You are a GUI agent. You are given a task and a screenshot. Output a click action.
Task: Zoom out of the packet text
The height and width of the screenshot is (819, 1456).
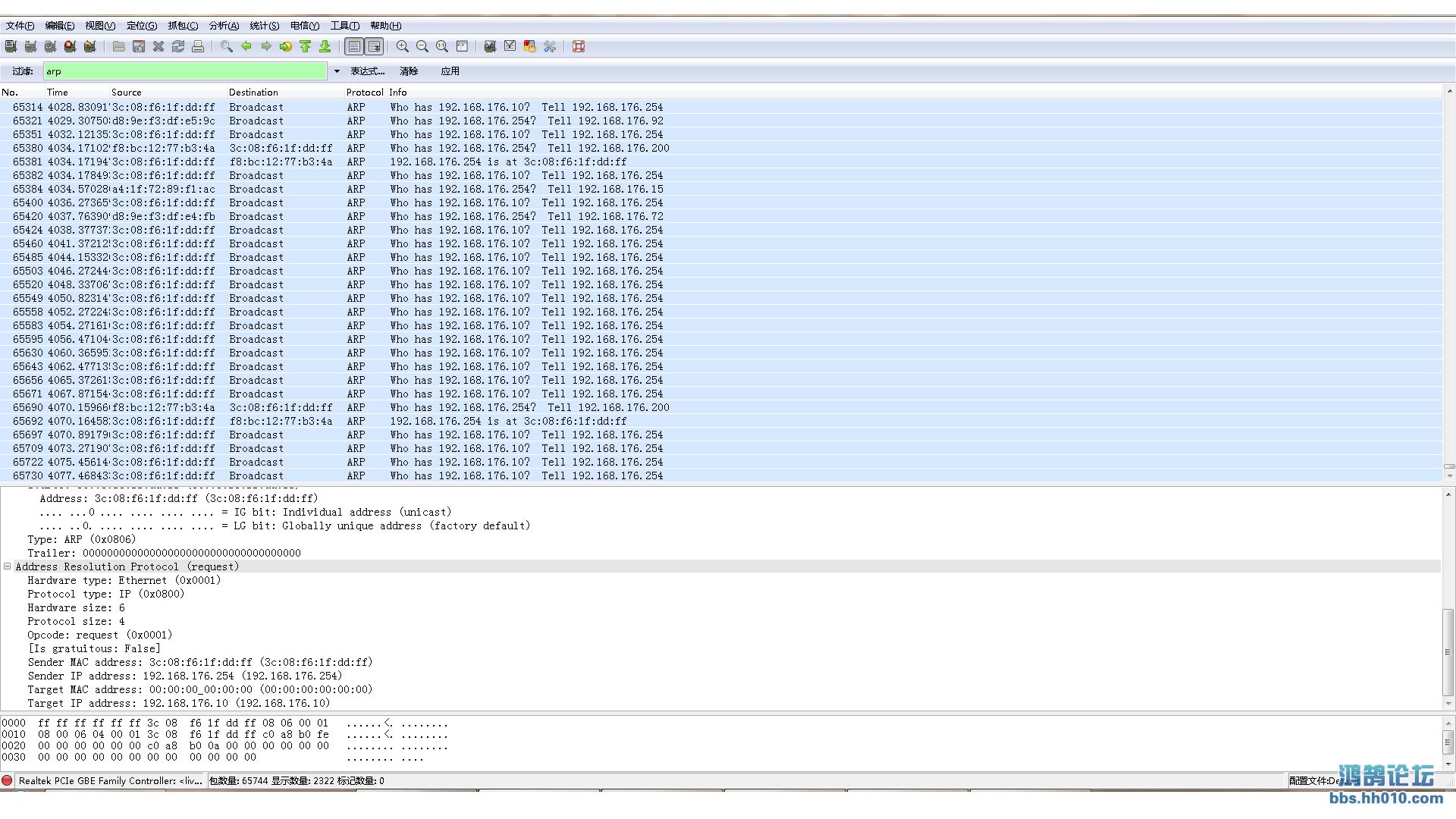pos(422,46)
